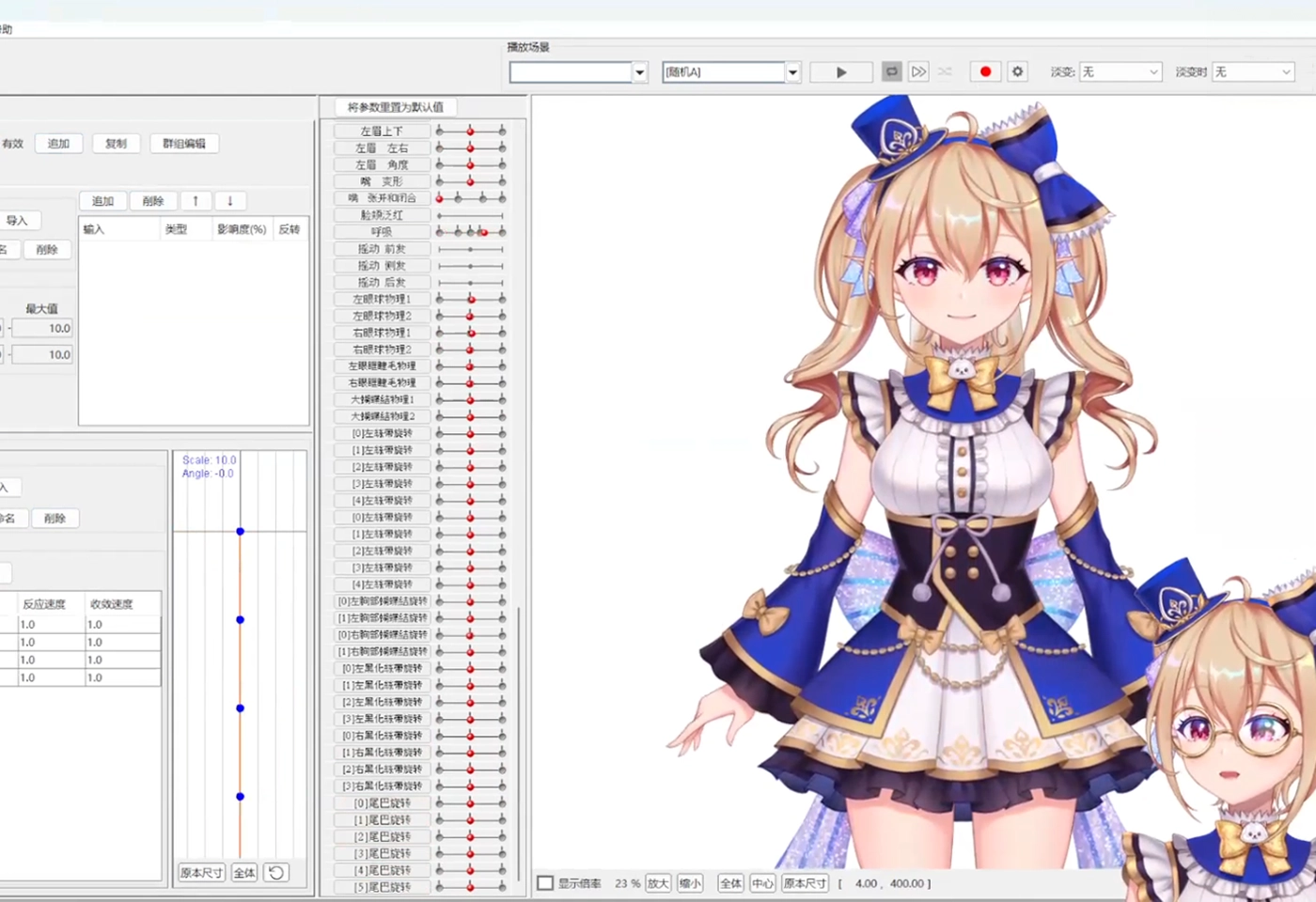Click the 群组编辑 button
1316x902 pixels.
click(184, 144)
